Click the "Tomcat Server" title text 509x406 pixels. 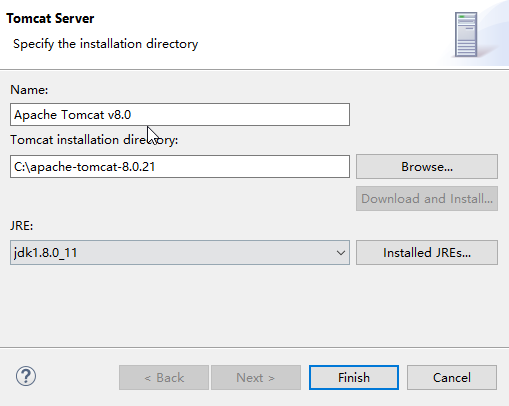pos(50,18)
